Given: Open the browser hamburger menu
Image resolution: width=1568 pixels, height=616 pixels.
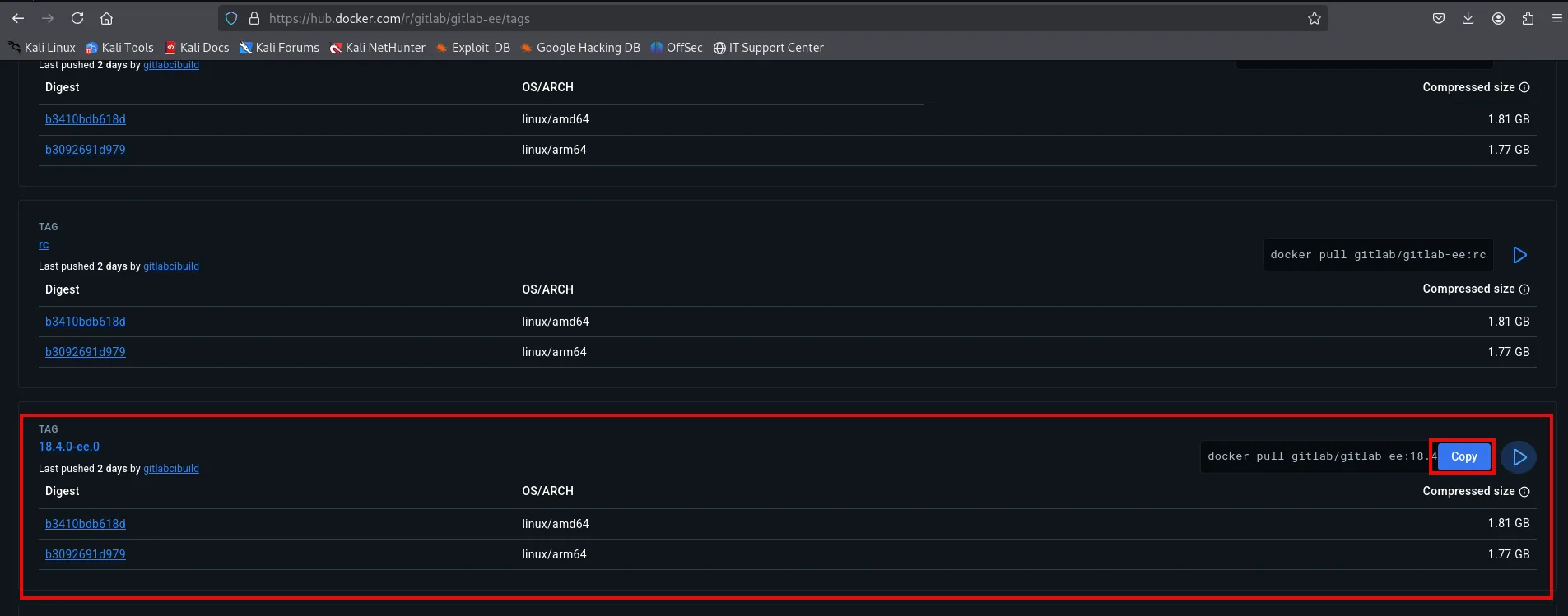Looking at the screenshot, I should click(x=1556, y=18).
